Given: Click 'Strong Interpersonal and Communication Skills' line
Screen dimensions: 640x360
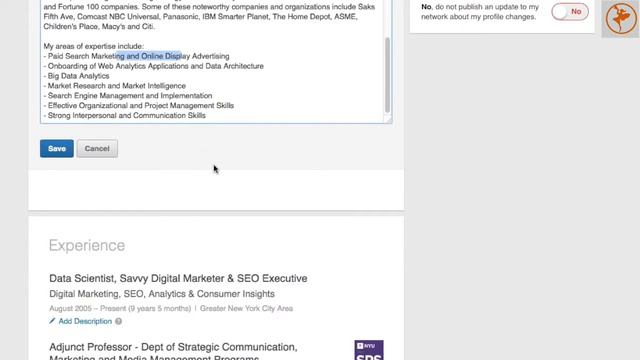Looking at the screenshot, I should point(124,116).
